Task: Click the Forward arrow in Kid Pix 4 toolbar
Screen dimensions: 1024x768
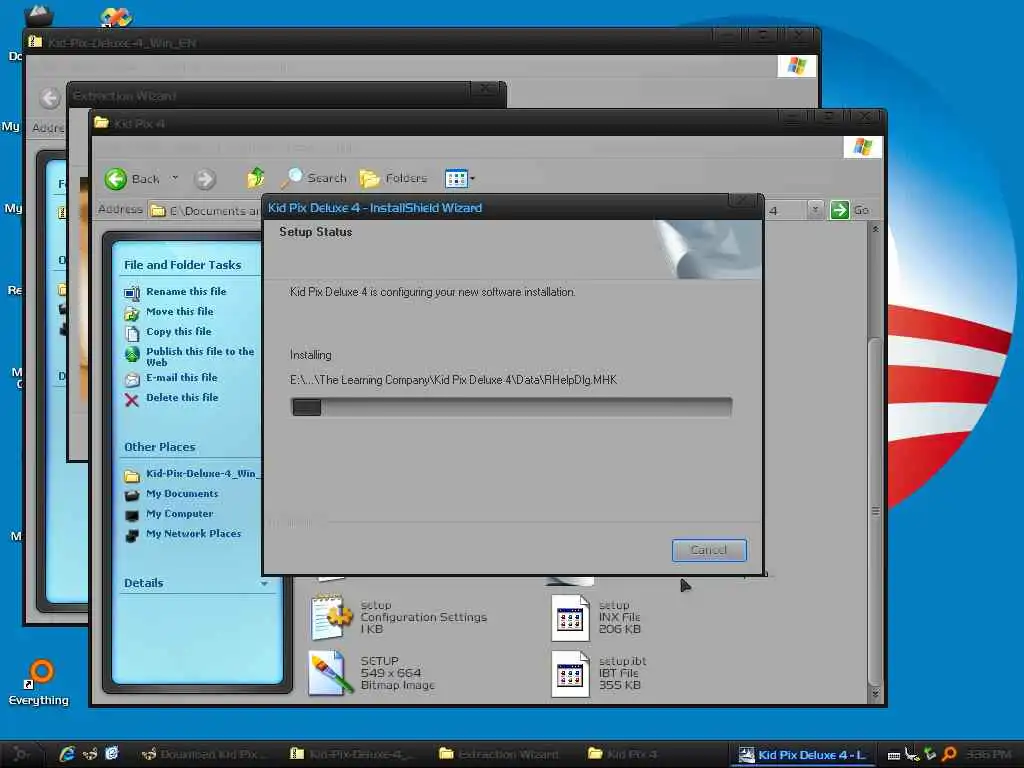Action: pos(204,178)
